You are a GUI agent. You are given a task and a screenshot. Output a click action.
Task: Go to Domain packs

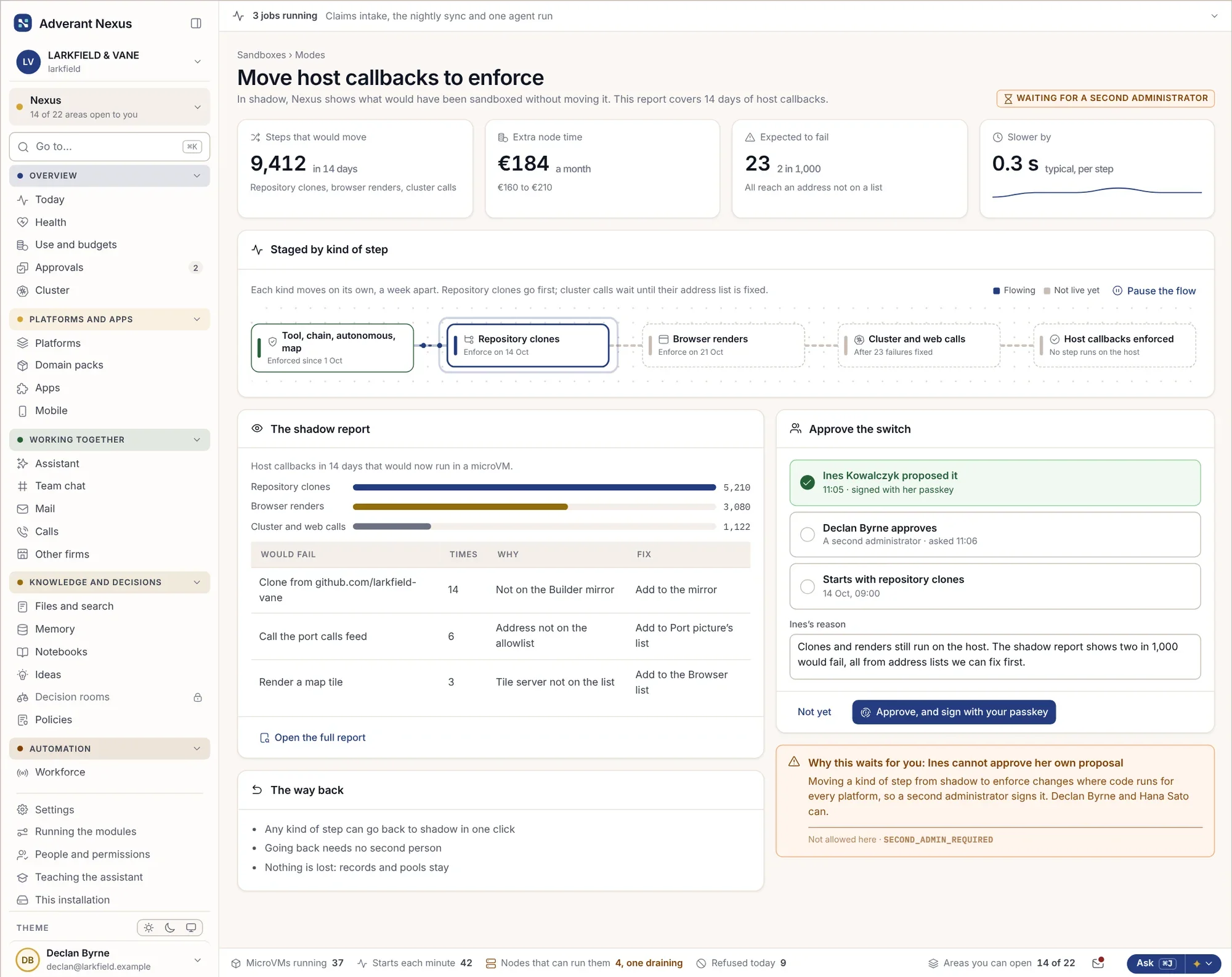pos(110,365)
